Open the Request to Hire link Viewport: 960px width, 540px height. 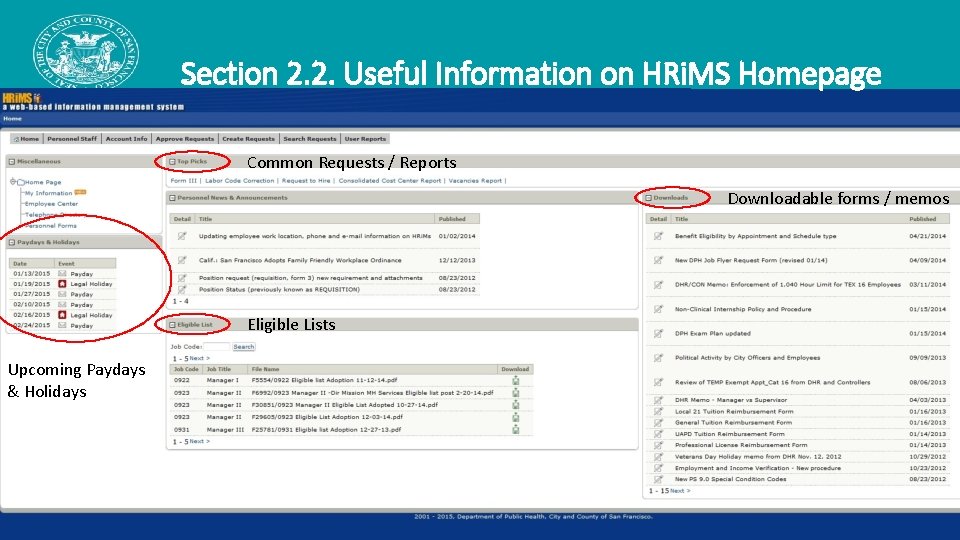(306, 181)
